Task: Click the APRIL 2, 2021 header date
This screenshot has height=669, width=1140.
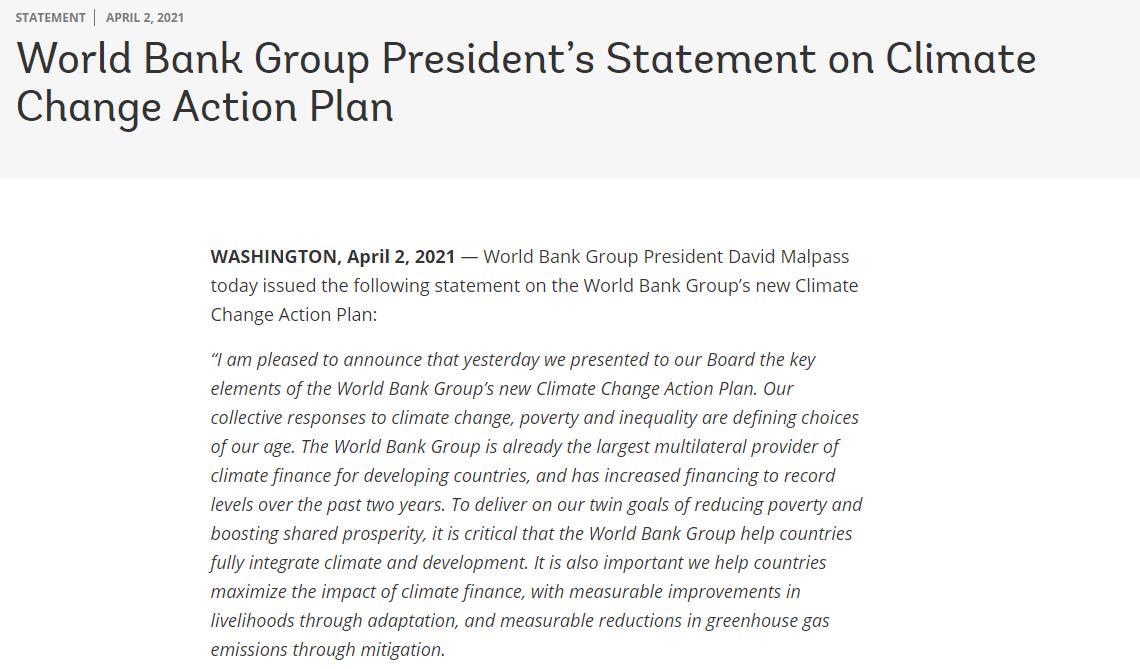Action: point(145,17)
